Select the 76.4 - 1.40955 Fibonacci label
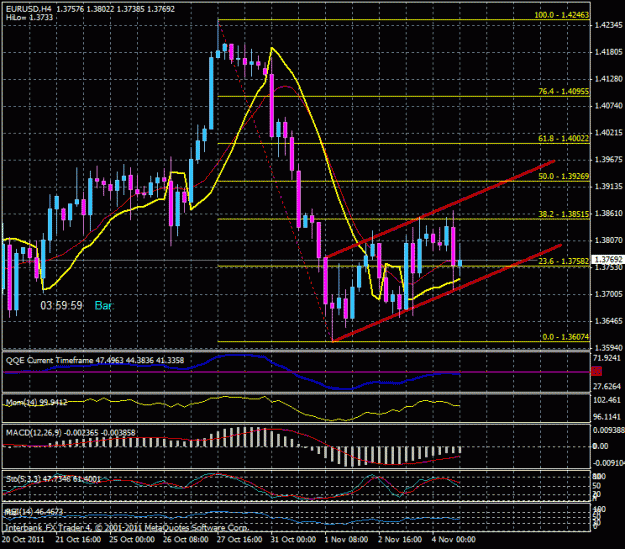This screenshot has height=549, width=625. (x=564, y=92)
